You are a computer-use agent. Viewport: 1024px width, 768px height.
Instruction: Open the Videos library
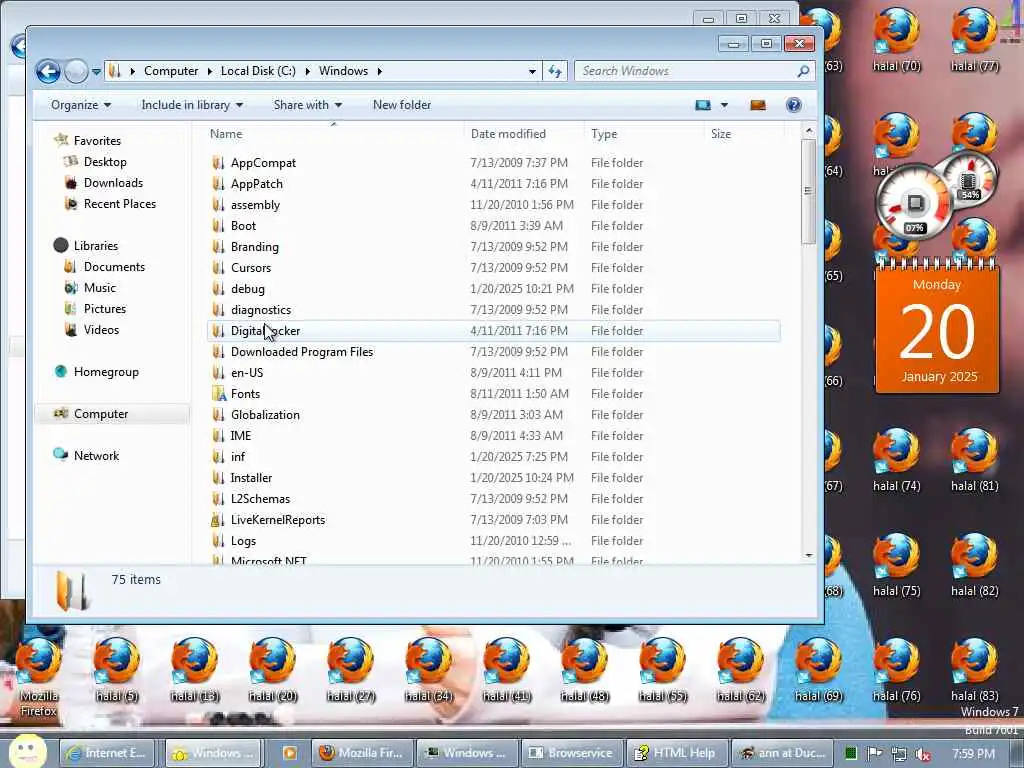pyautogui.click(x=101, y=330)
